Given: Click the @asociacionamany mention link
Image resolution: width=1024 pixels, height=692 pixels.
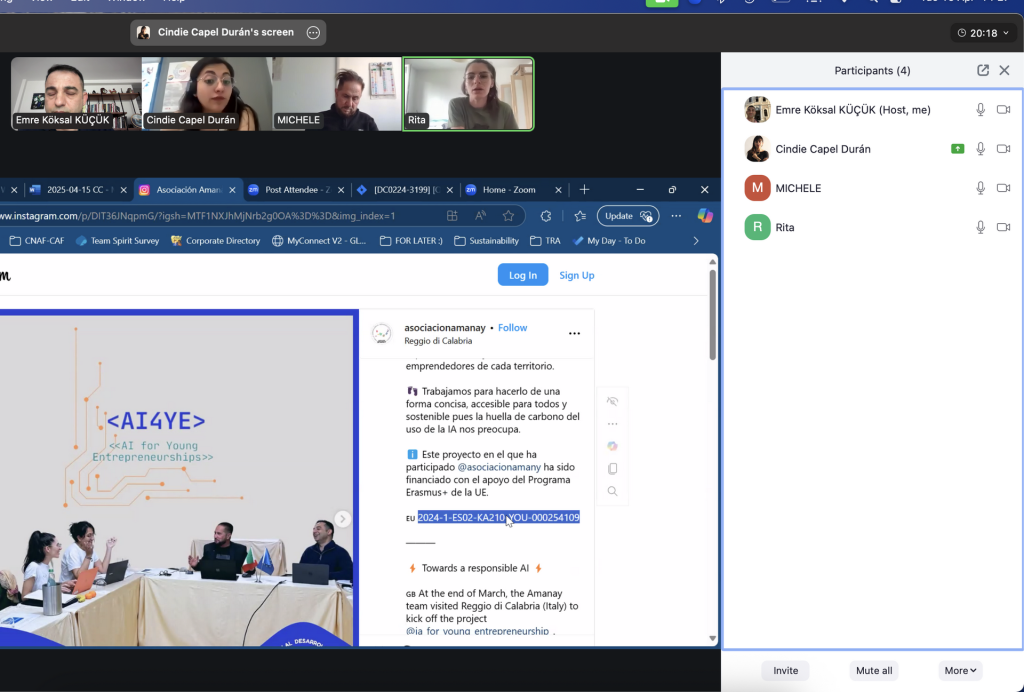Looking at the screenshot, I should point(499,467).
